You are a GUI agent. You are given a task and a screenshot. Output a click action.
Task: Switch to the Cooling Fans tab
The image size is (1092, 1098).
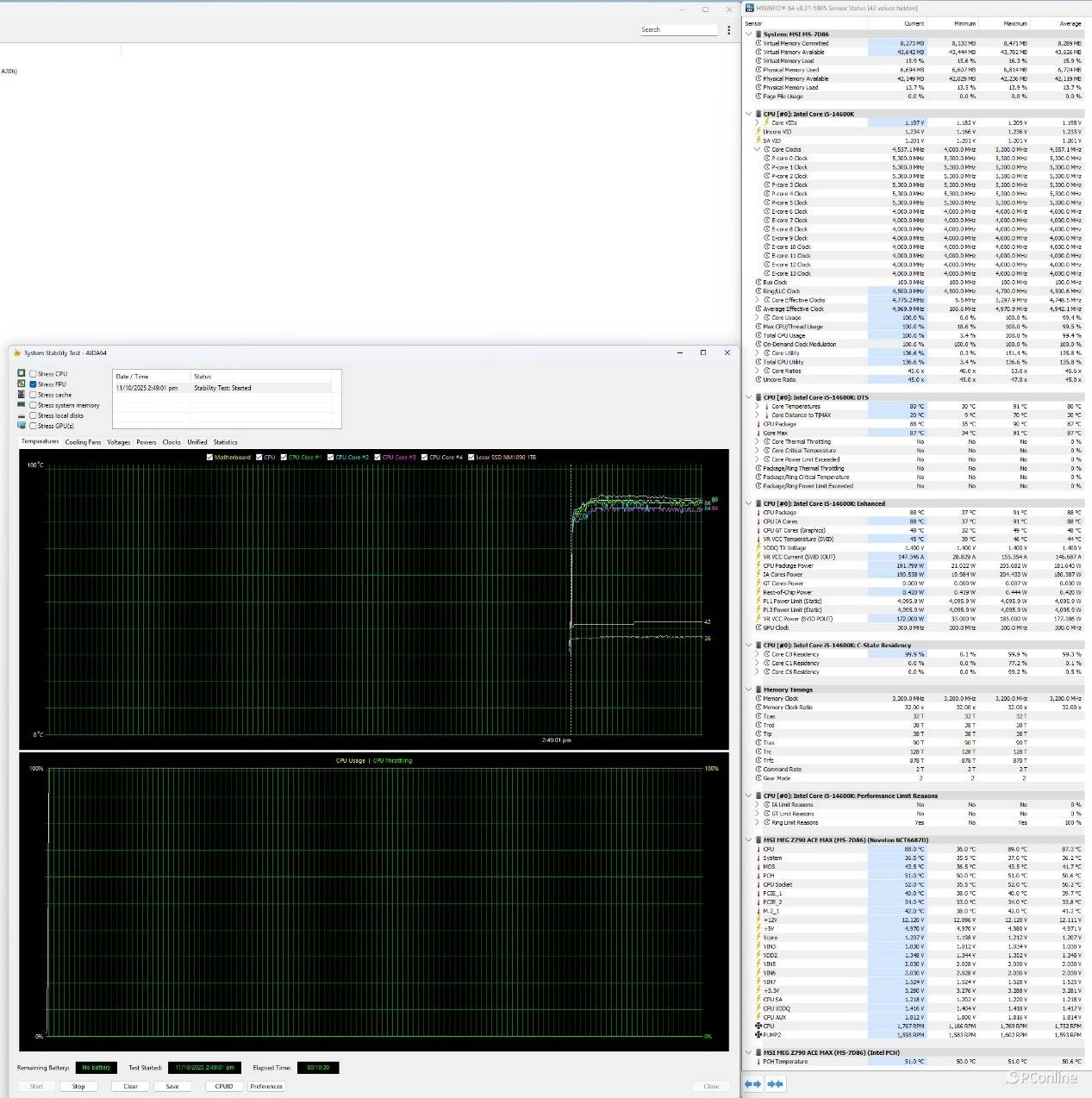83,442
